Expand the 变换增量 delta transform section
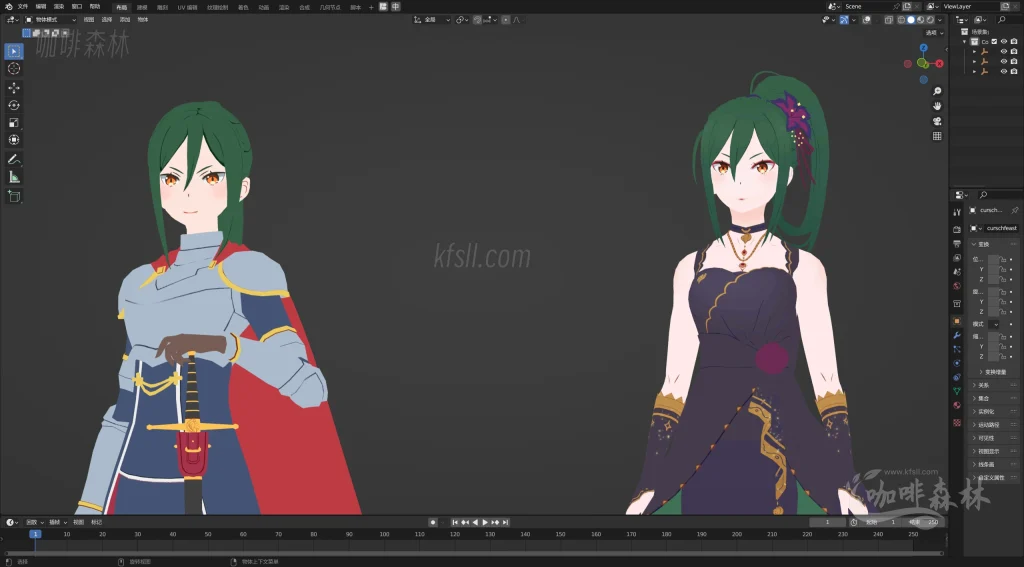 point(993,372)
